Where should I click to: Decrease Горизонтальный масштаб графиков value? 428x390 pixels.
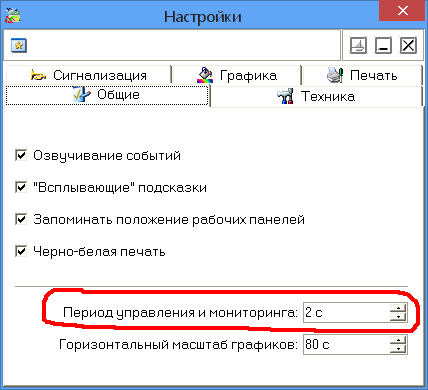pyautogui.click(x=398, y=349)
